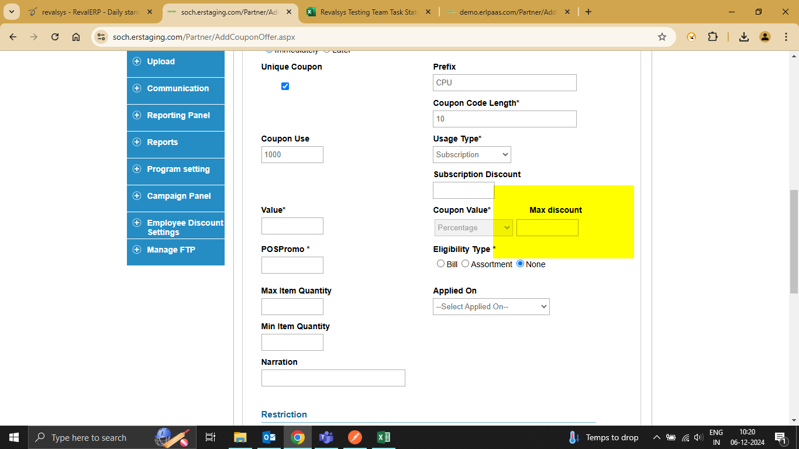The image size is (799, 449).
Task: Open Outlook from the taskbar
Action: tap(269, 437)
